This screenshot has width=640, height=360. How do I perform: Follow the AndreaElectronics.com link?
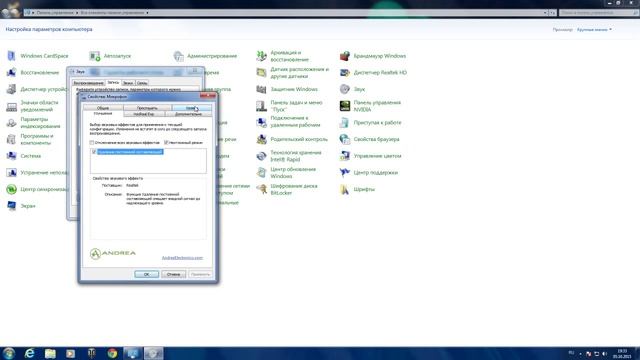click(182, 258)
